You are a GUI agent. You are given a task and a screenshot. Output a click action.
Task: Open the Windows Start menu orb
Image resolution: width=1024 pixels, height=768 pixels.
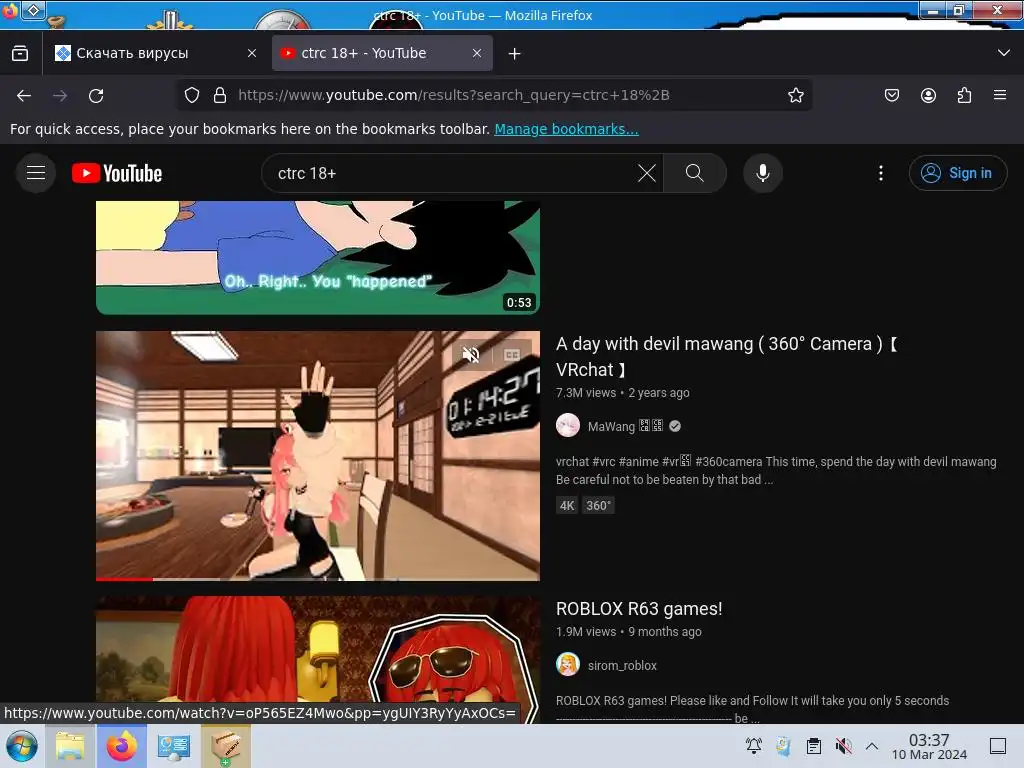(22, 746)
